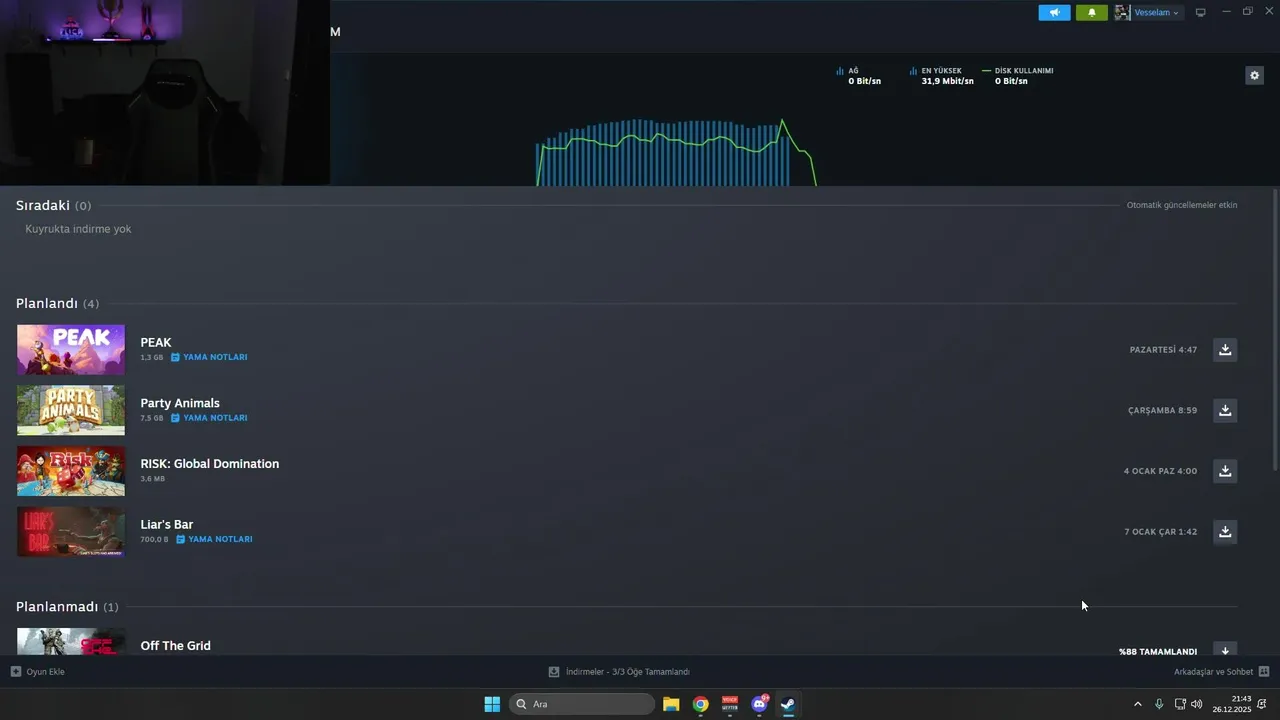Viewport: 1280px width, 720px height.
Task: Open the red voice meter taskbar app
Action: (x=730, y=704)
